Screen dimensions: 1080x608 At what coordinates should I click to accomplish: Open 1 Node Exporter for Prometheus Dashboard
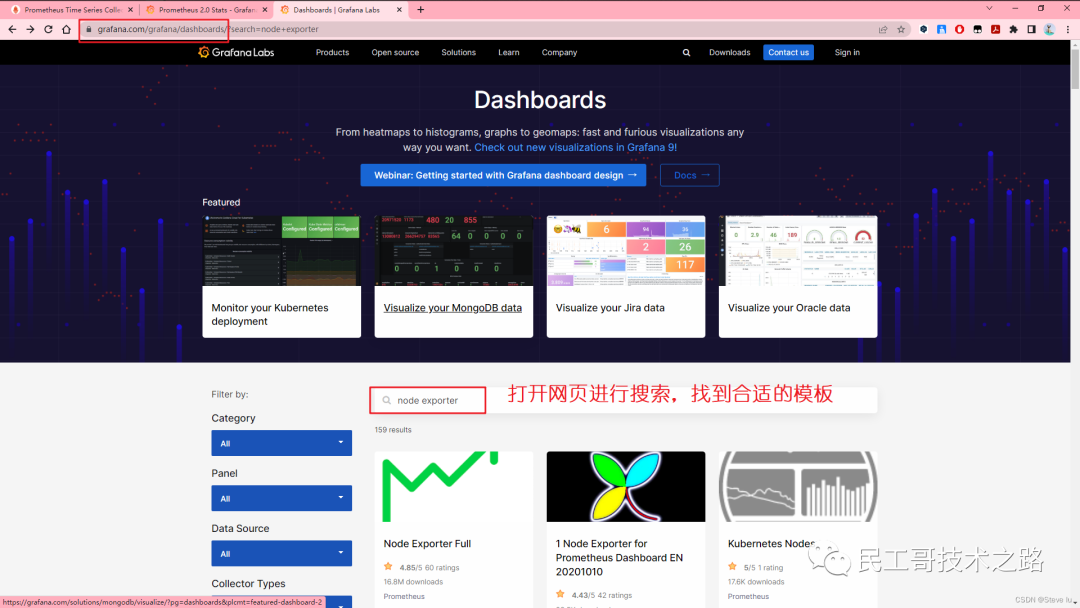pos(619,558)
